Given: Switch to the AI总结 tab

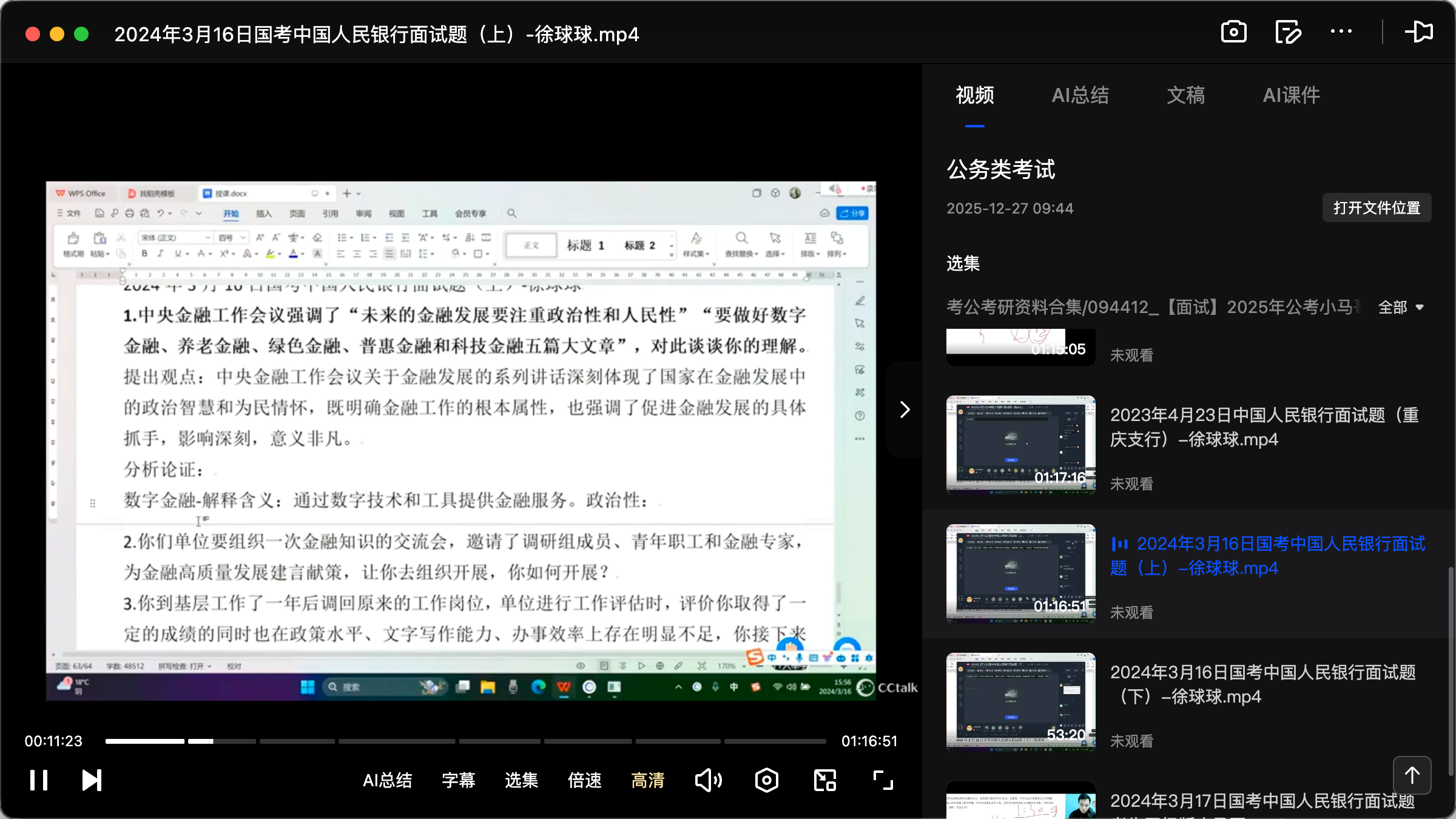Looking at the screenshot, I should click(1080, 95).
